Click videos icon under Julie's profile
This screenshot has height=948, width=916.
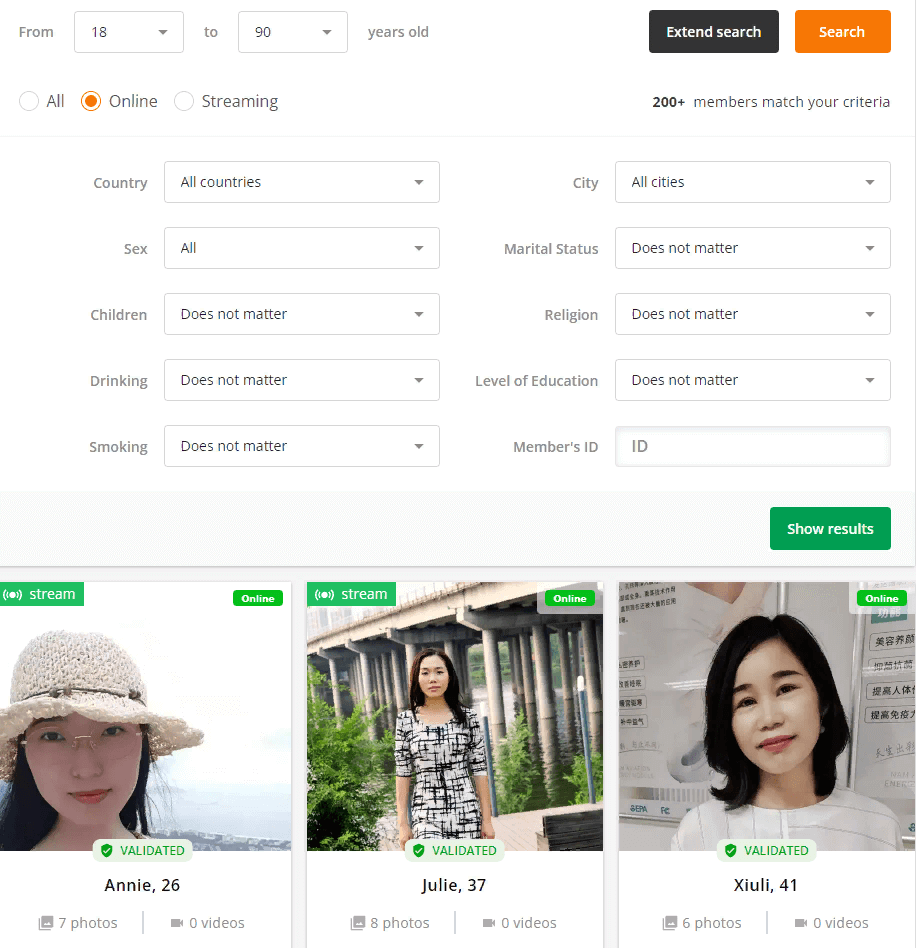point(489,923)
